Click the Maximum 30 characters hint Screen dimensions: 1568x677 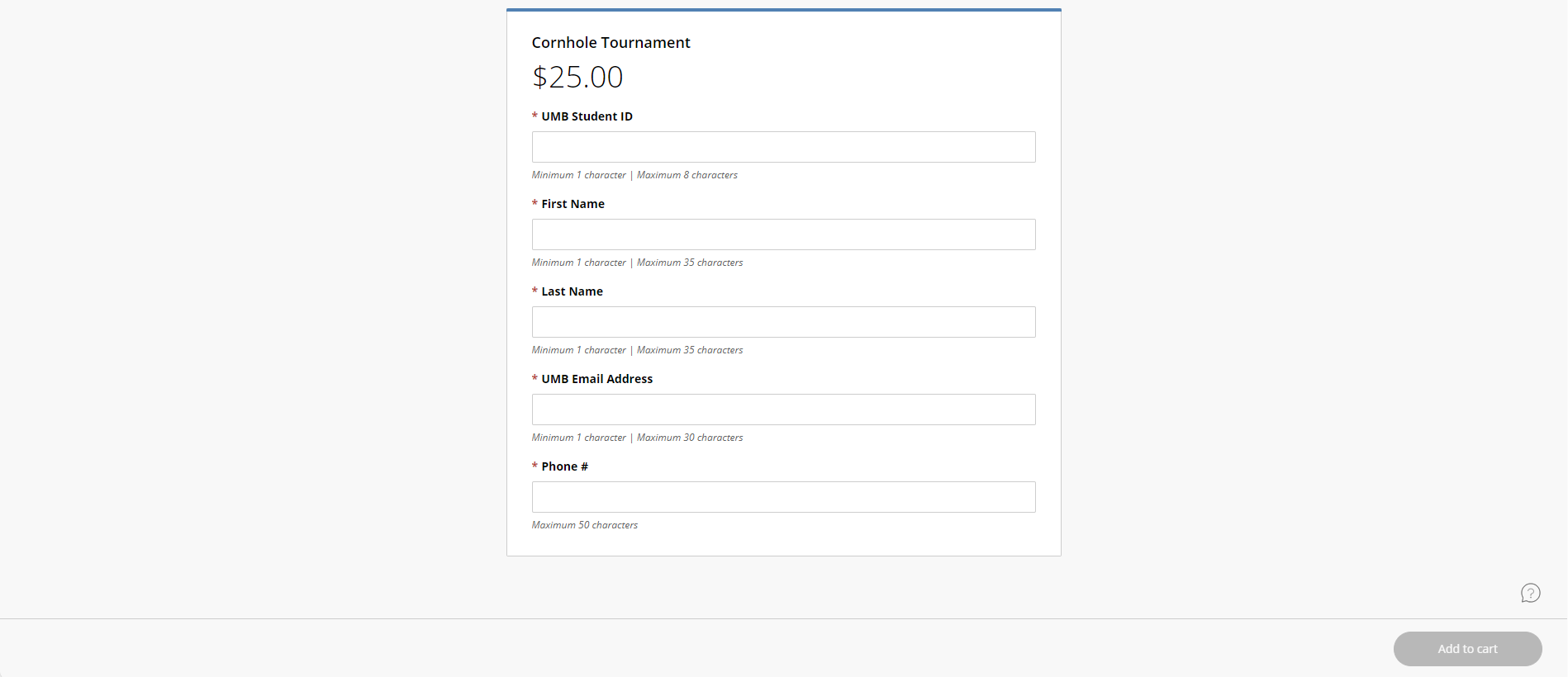(x=690, y=438)
